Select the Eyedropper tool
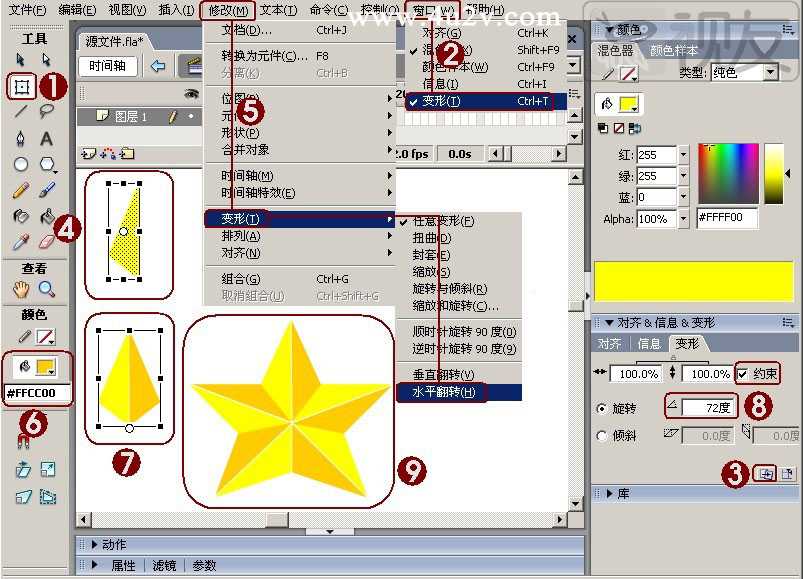Image resolution: width=803 pixels, height=579 pixels. (20, 242)
